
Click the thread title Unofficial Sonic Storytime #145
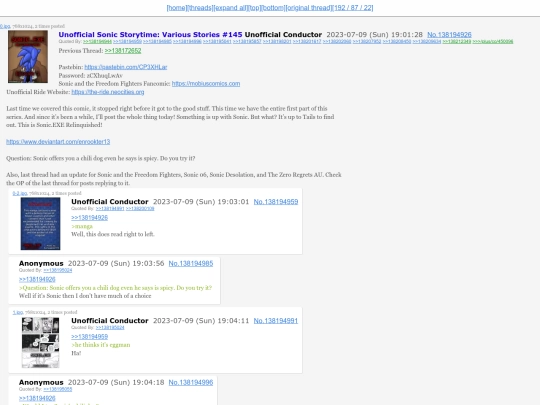pyautogui.click(x=150, y=34)
